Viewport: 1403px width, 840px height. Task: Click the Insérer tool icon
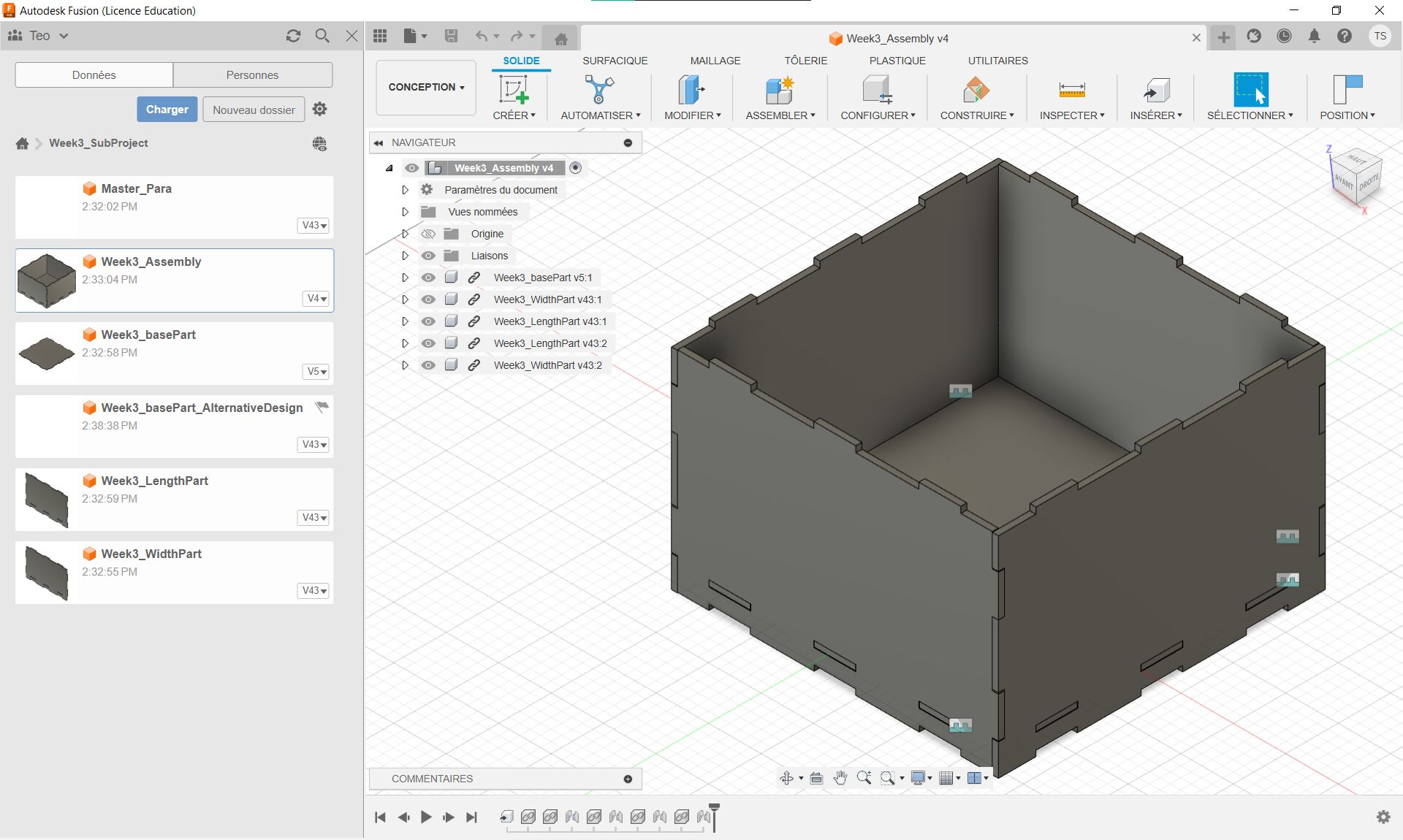(x=1156, y=90)
